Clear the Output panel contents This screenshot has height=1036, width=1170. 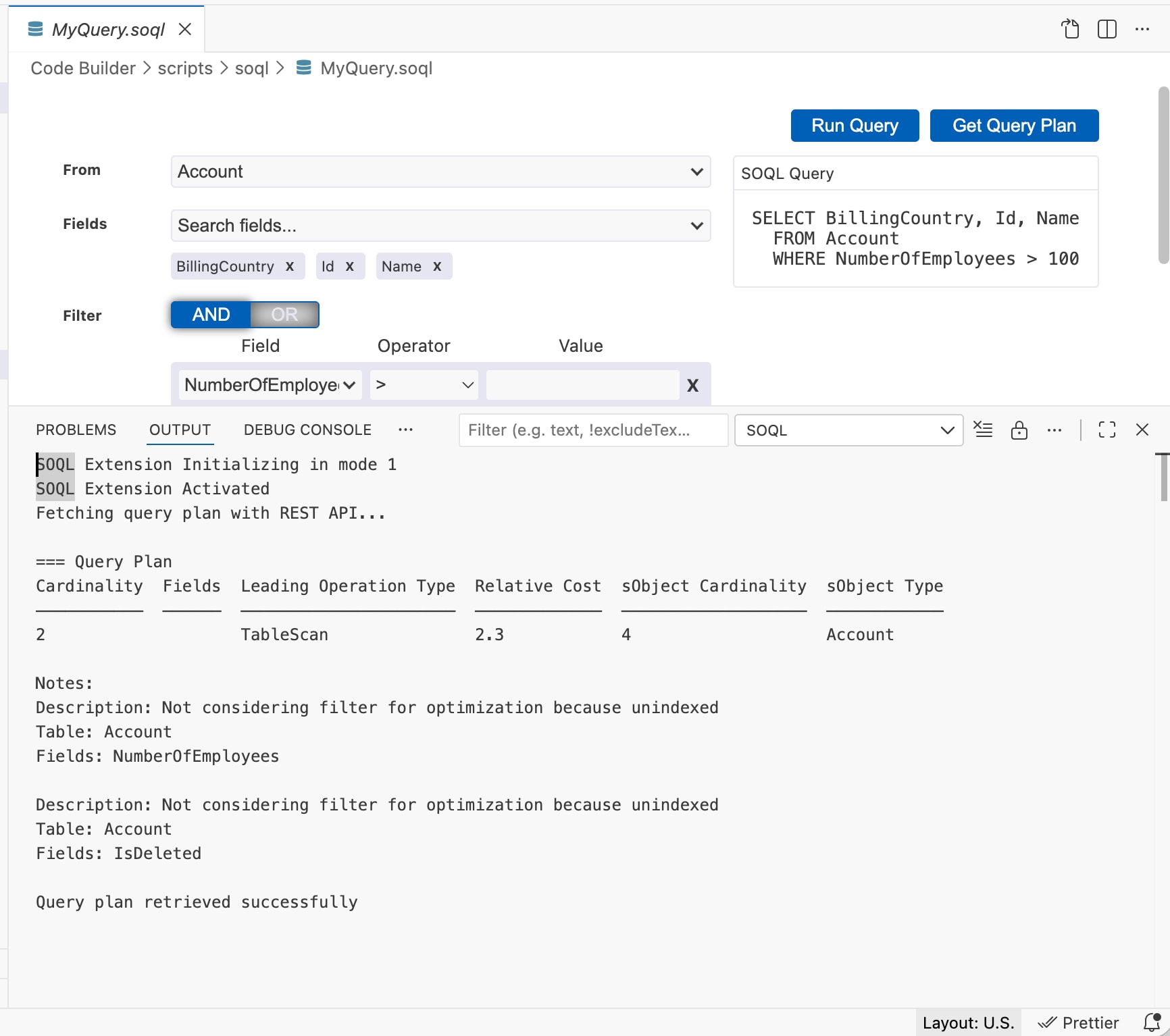(983, 430)
